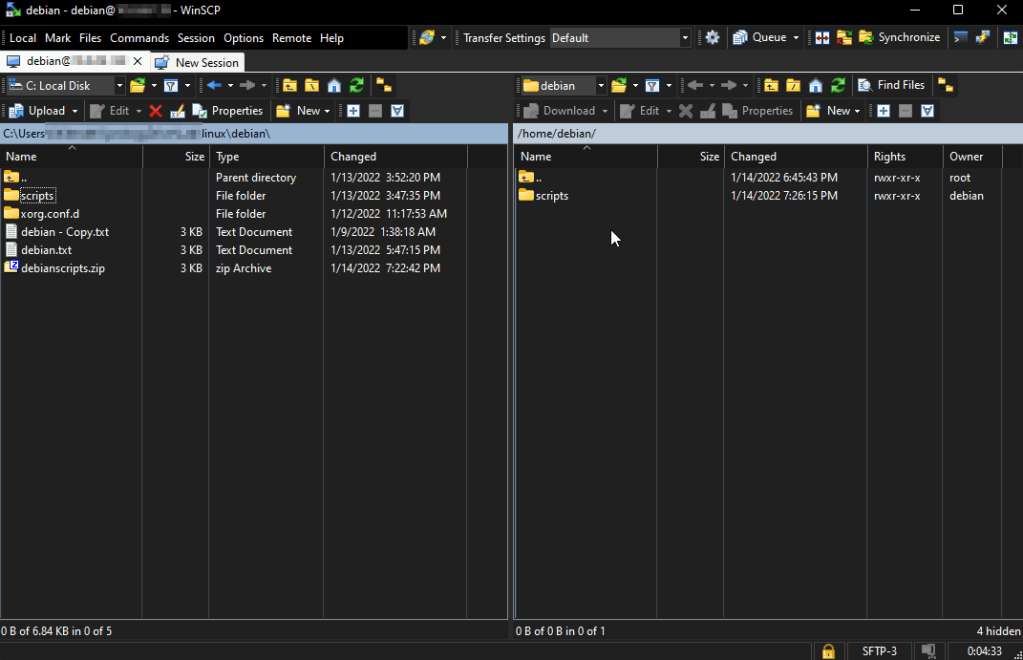Screen dimensions: 1023x660
Task: Expand the remote debian directory dropdown
Action: pos(600,86)
